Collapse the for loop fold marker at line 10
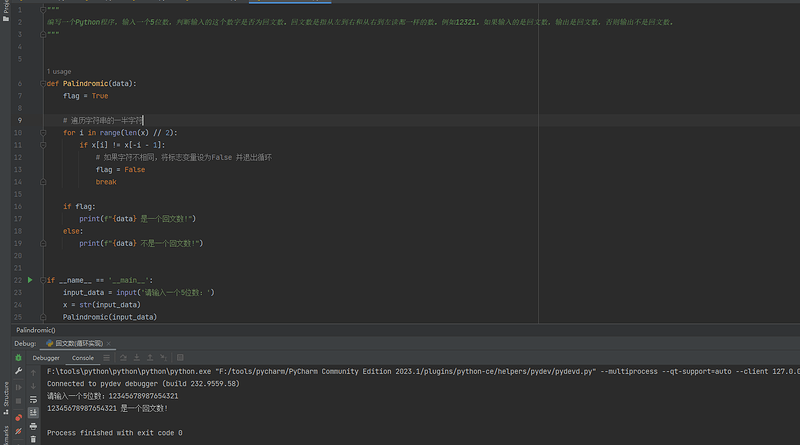Image resolution: width=800 pixels, height=445 pixels. coord(43,133)
